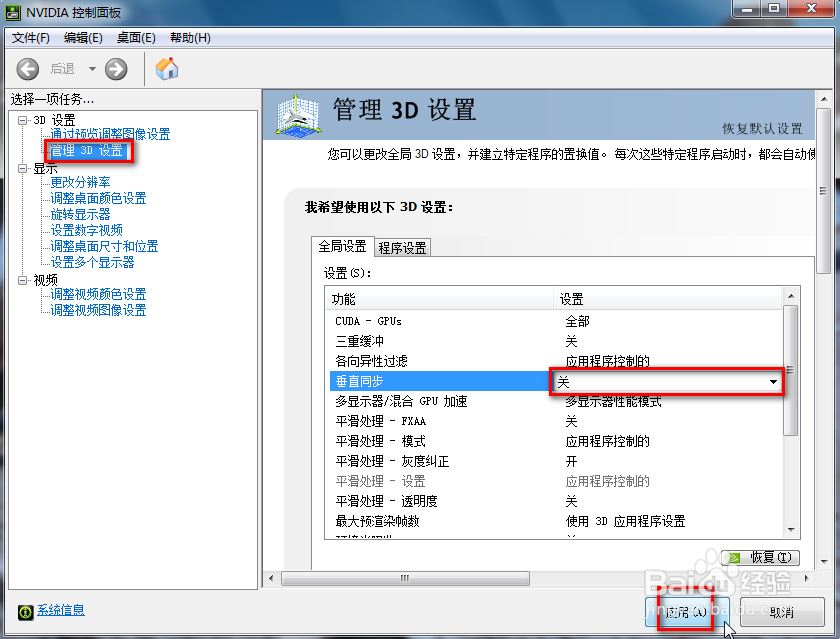This screenshot has height=639, width=840.
Task: Switch to the 全局设置 tab
Action: tap(342, 246)
